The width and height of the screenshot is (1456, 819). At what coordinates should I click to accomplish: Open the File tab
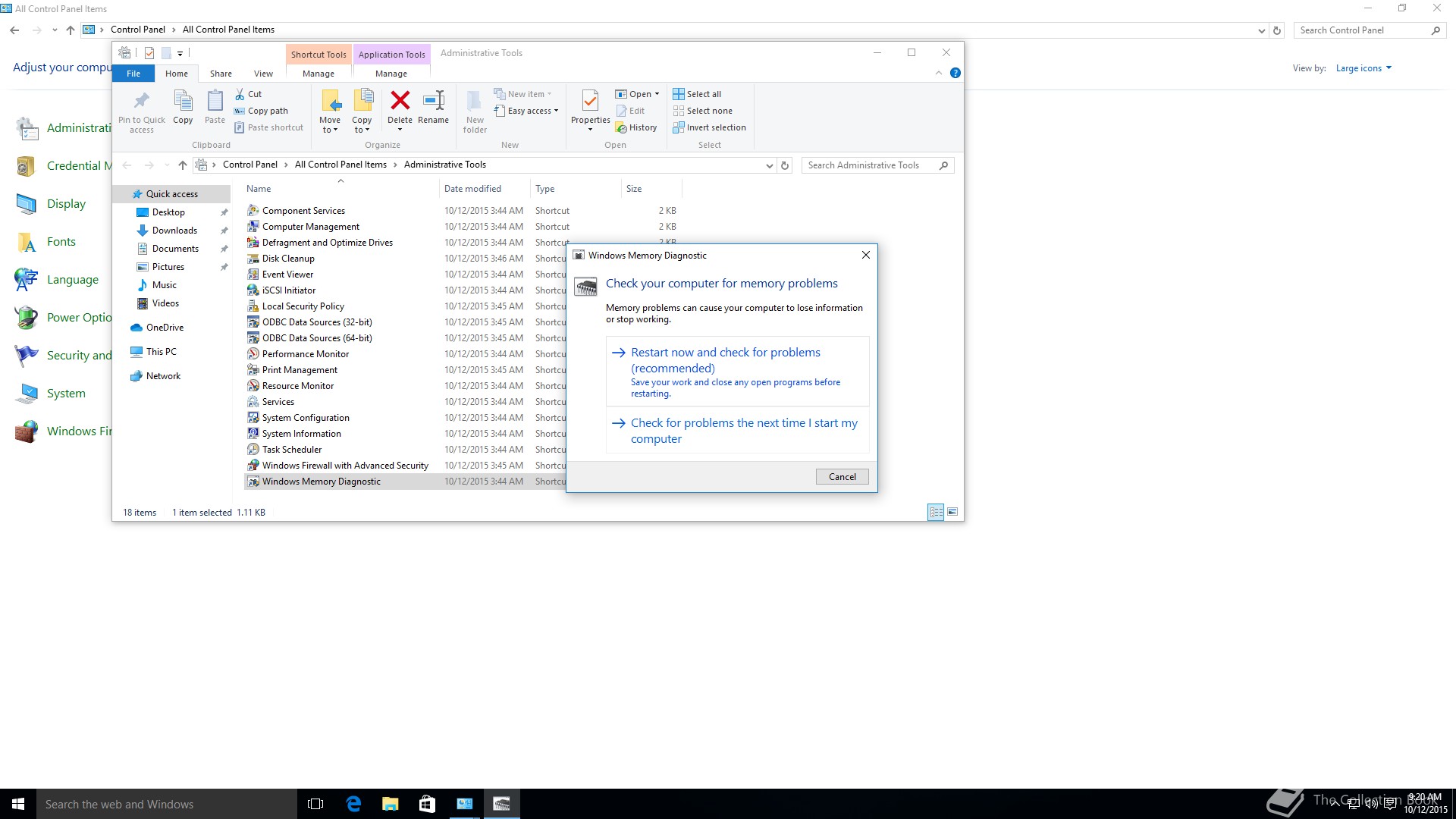133,74
